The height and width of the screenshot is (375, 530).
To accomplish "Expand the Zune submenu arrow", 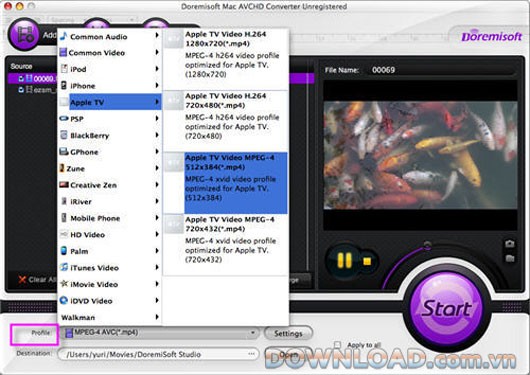I will click(x=157, y=168).
